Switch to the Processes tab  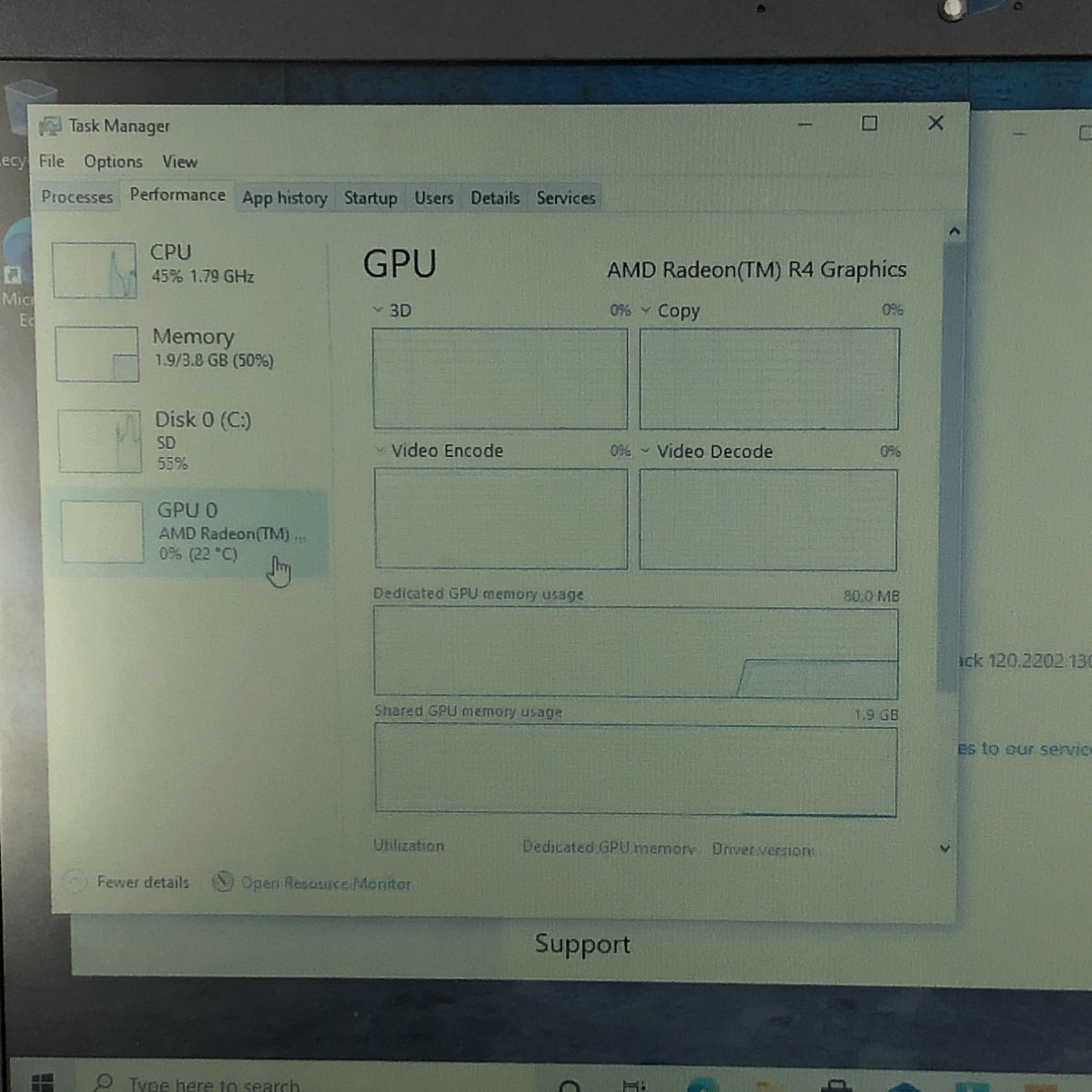coord(77,197)
